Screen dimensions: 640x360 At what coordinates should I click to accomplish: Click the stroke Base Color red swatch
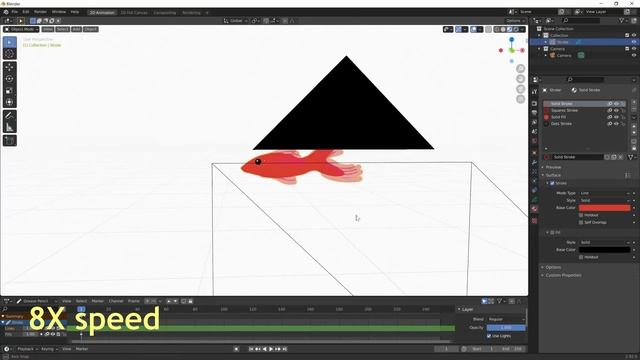click(604, 208)
